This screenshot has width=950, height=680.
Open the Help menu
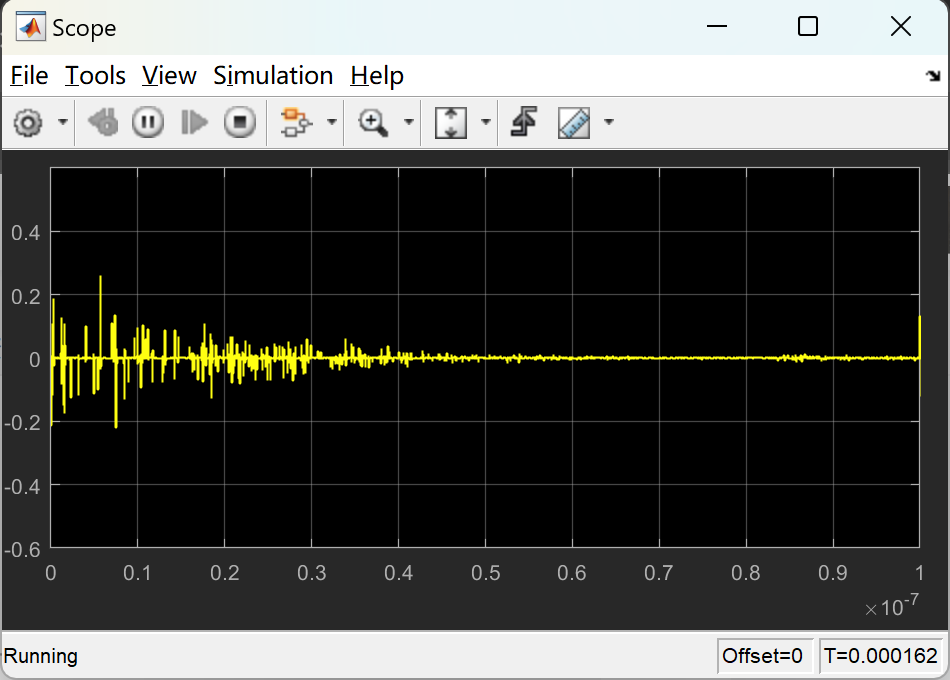[377, 76]
